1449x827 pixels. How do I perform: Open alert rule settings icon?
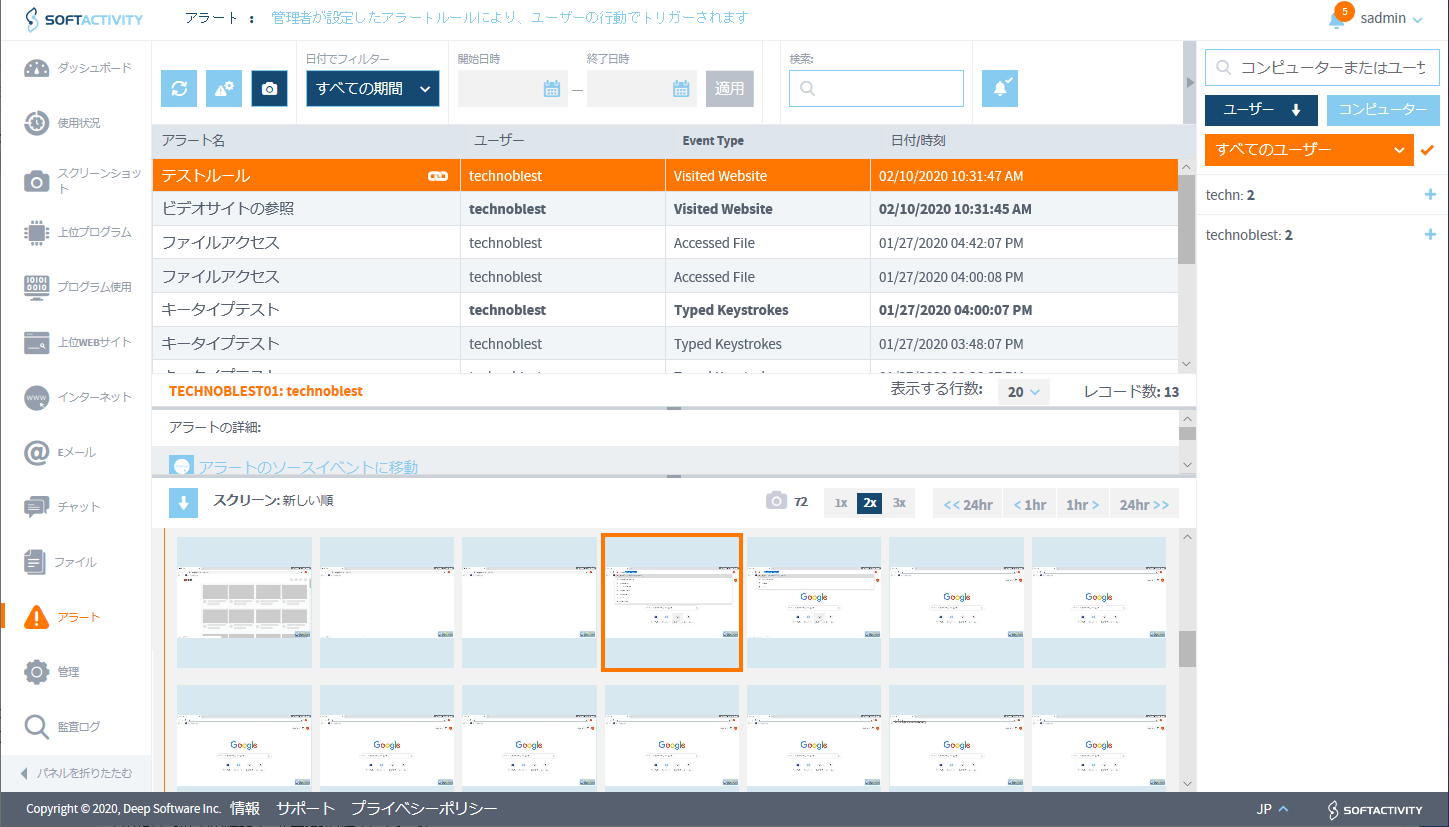(224, 88)
